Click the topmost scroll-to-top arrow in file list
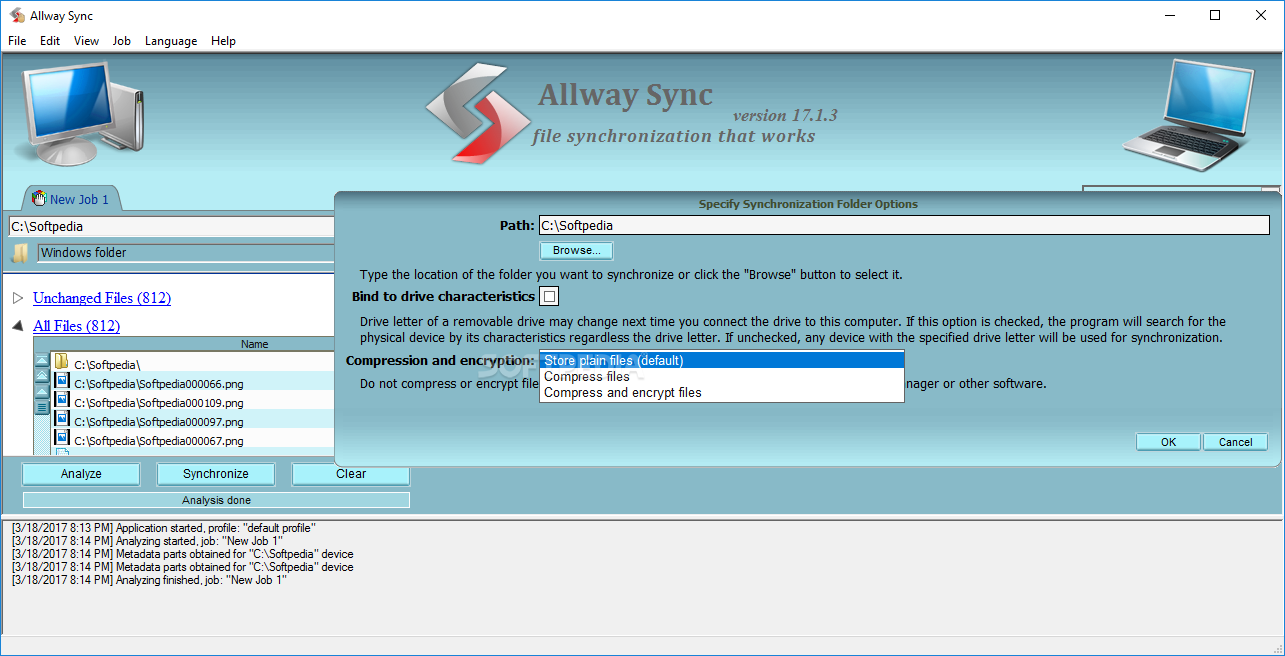 (42, 360)
